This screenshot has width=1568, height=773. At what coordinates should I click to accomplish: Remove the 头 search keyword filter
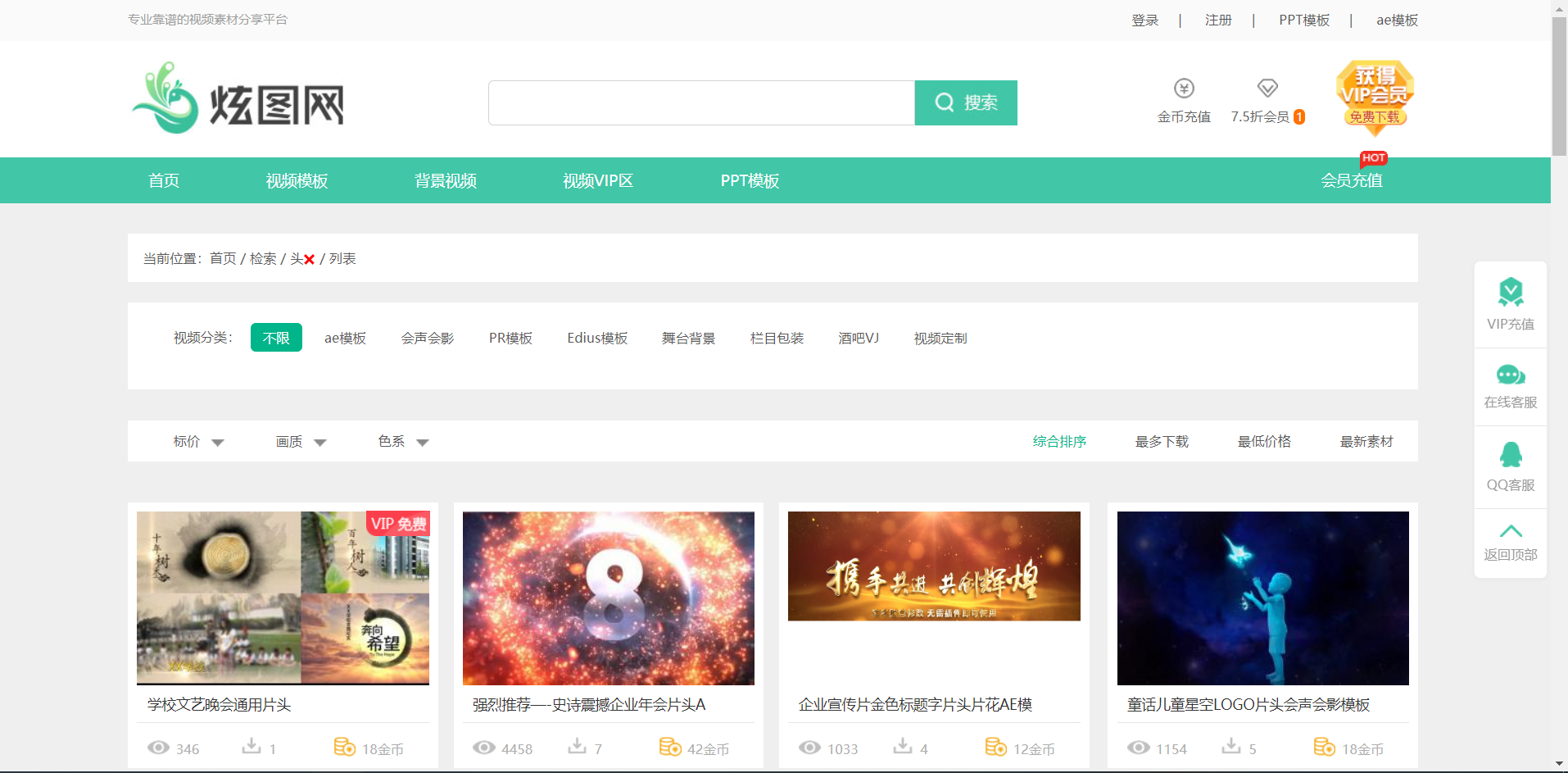309,258
